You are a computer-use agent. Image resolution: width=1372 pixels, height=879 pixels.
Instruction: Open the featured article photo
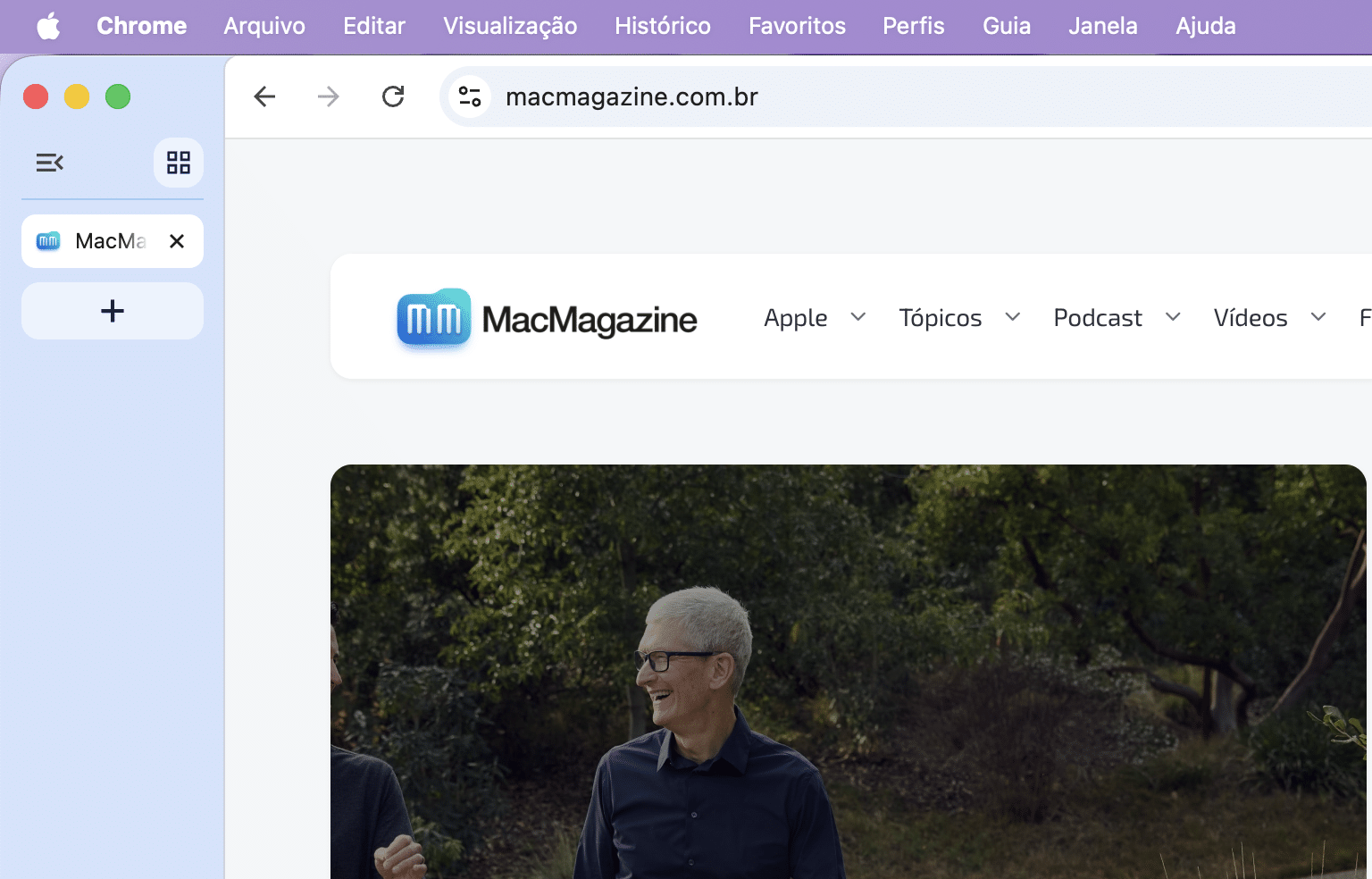coord(849,672)
